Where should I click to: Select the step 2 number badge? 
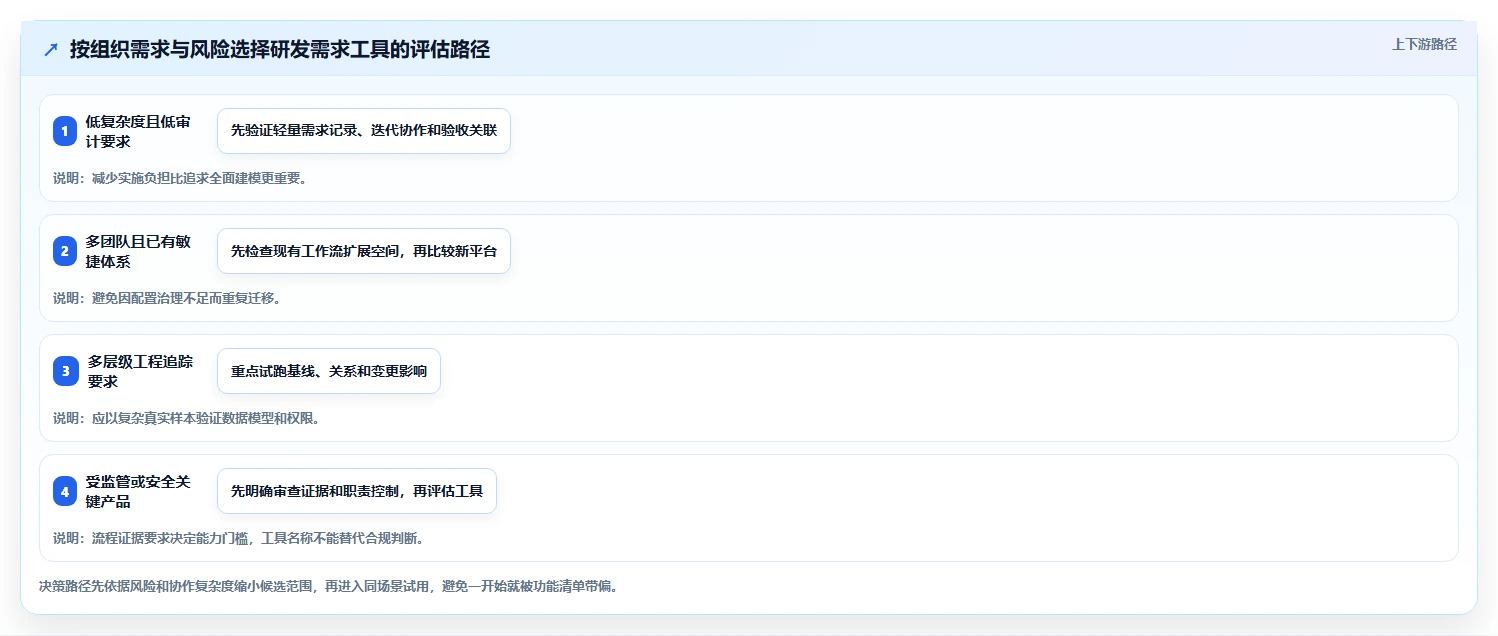click(x=65, y=251)
